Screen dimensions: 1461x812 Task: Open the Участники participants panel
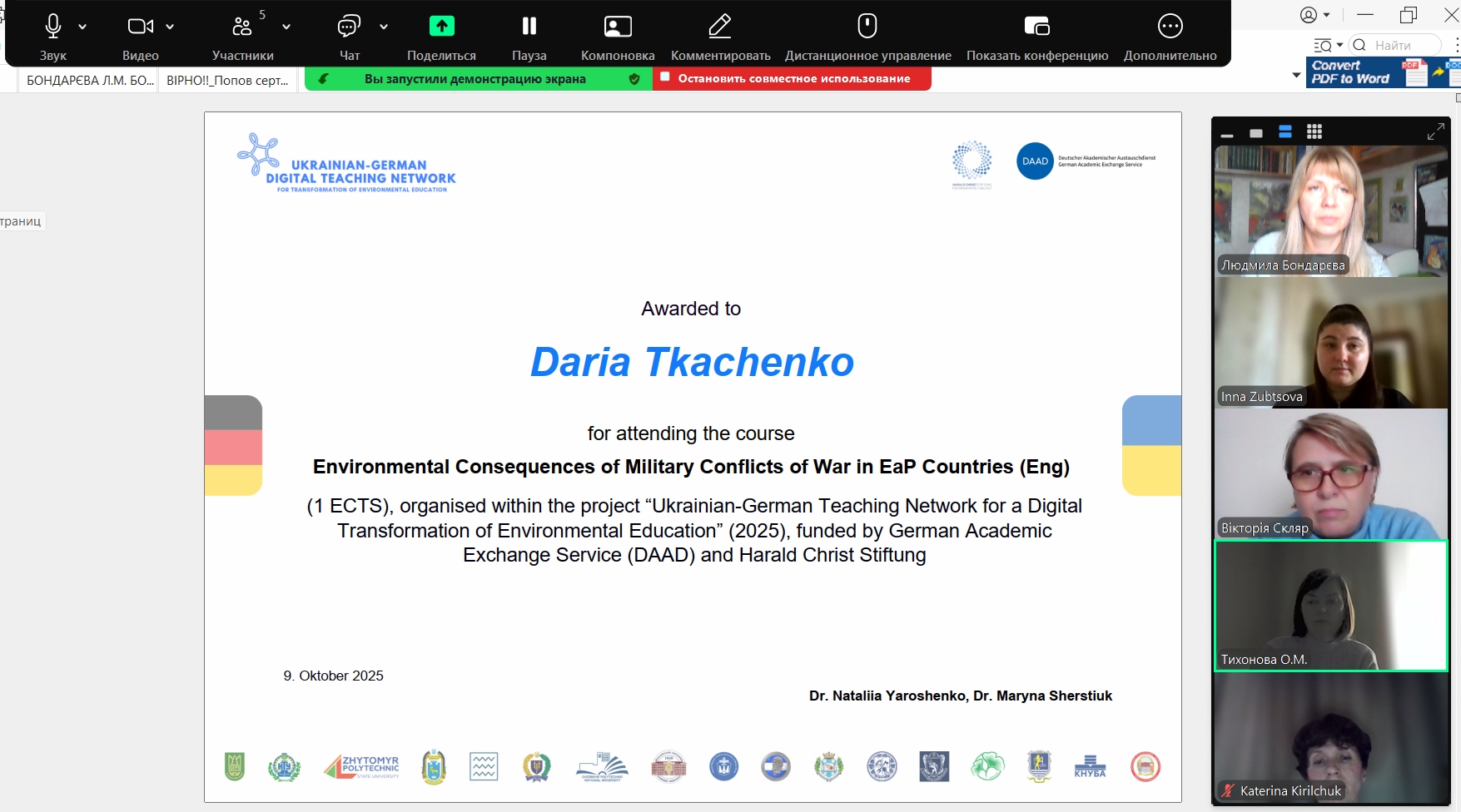pyautogui.click(x=242, y=27)
